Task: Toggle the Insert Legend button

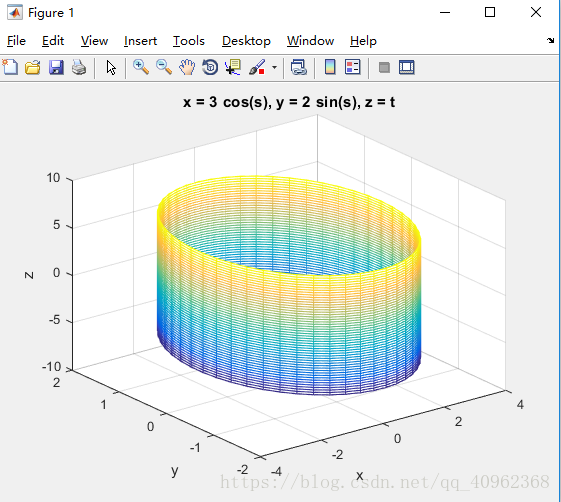Action: tap(353, 67)
